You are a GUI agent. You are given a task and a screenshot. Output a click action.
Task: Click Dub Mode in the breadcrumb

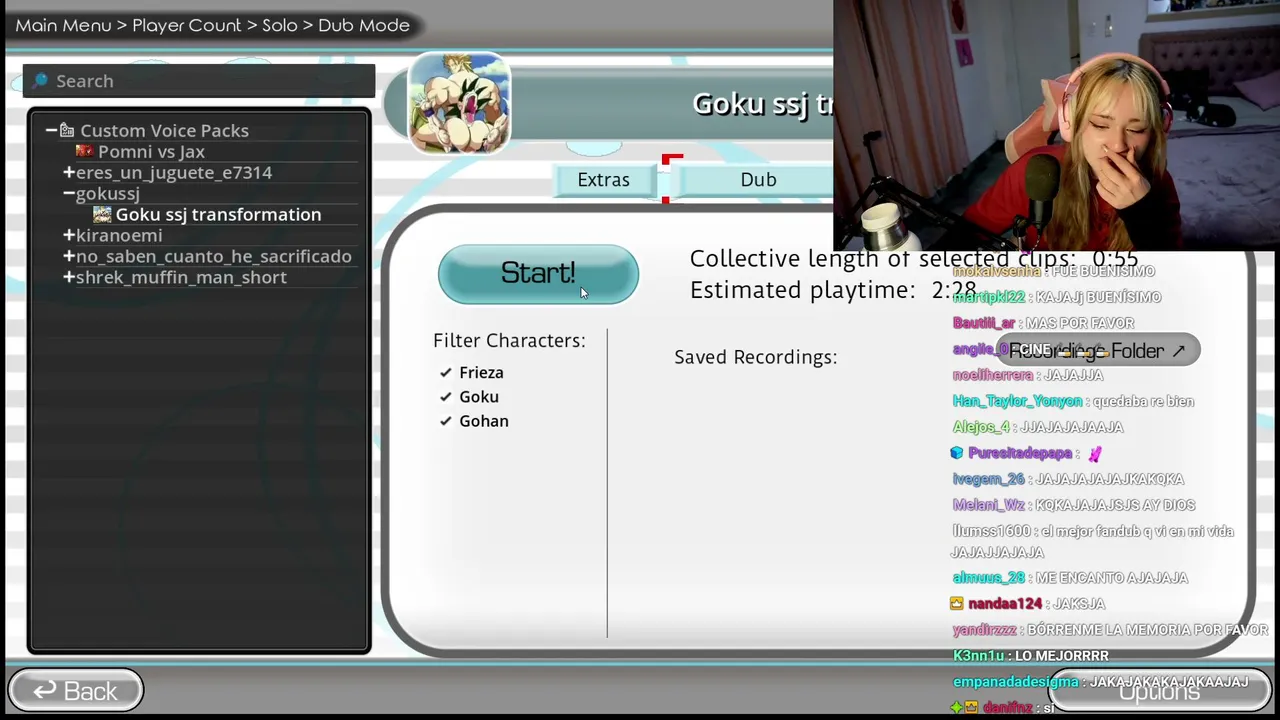[x=364, y=25]
